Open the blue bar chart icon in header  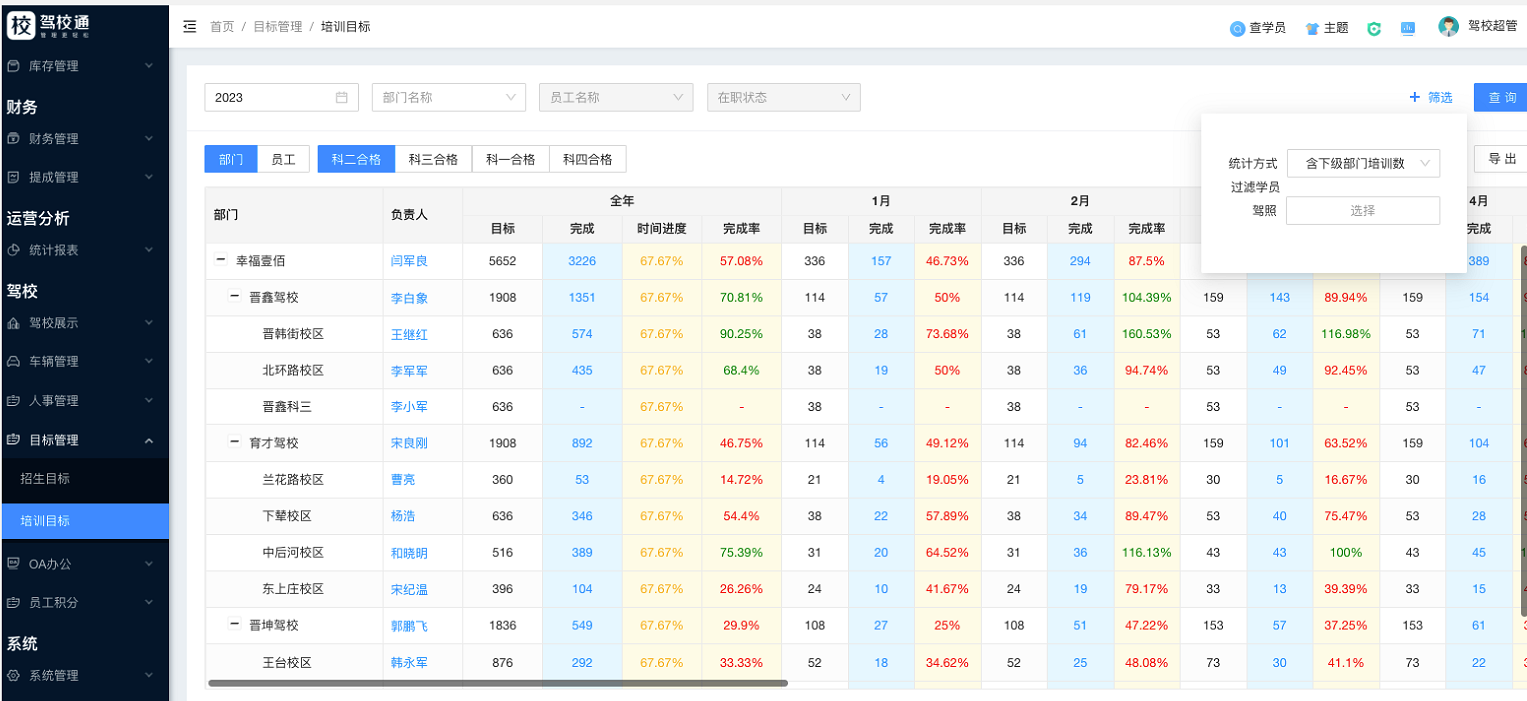1407,29
